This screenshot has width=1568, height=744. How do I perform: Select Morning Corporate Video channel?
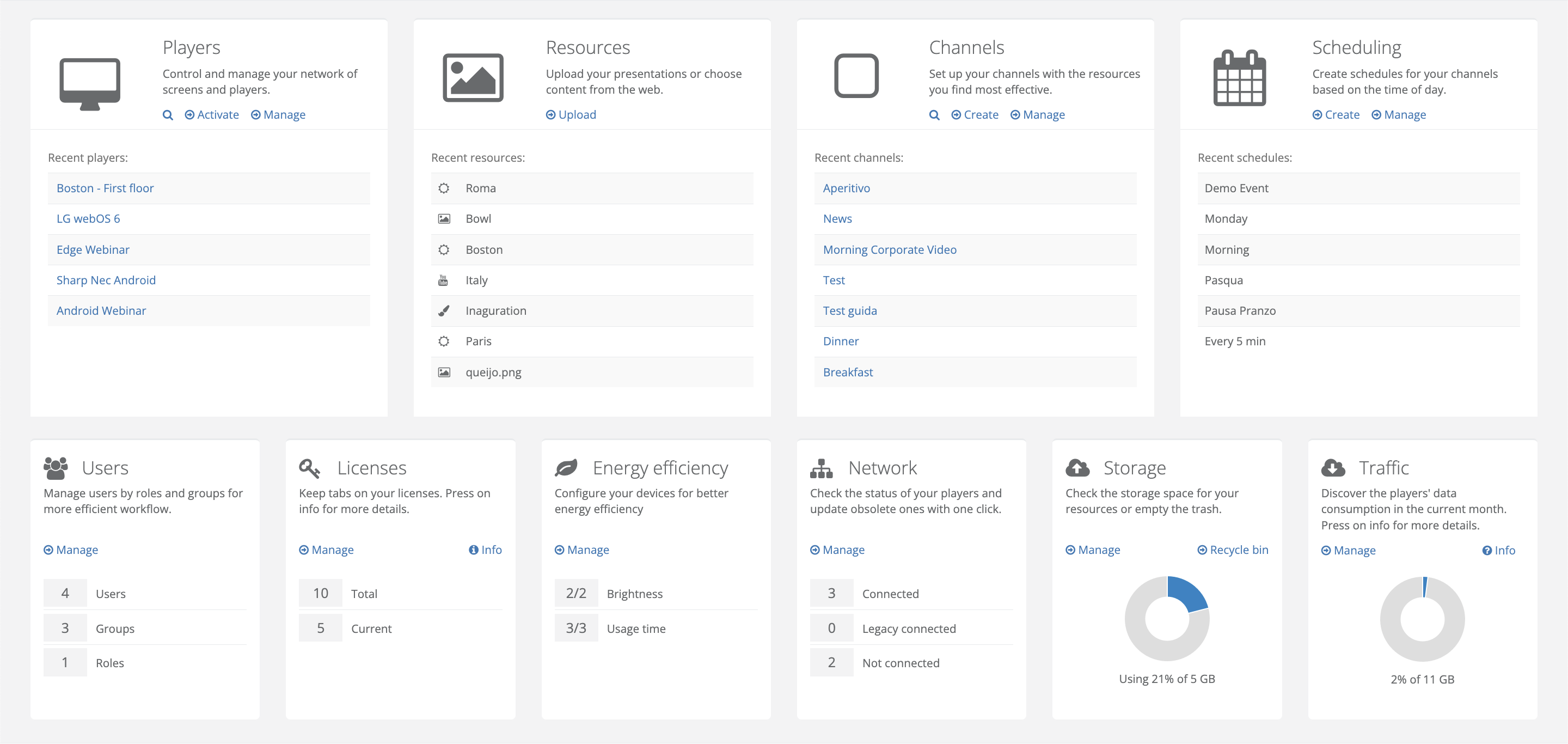tap(889, 249)
